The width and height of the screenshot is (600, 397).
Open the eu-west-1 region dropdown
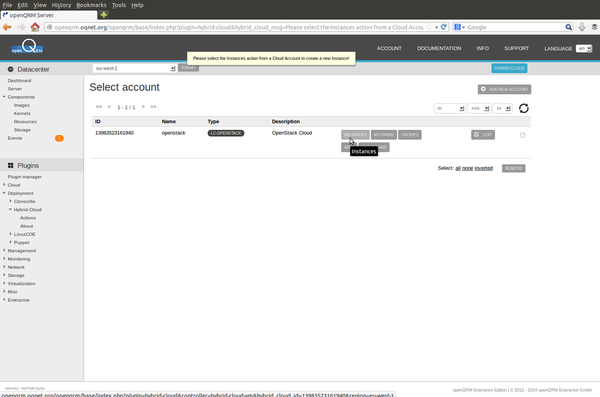(x=134, y=68)
